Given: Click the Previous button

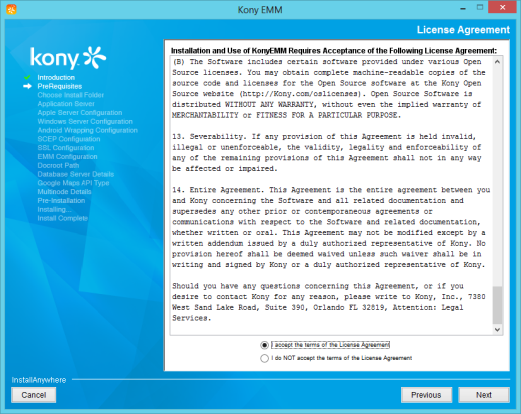Looking at the screenshot, I should pyautogui.click(x=426, y=395).
